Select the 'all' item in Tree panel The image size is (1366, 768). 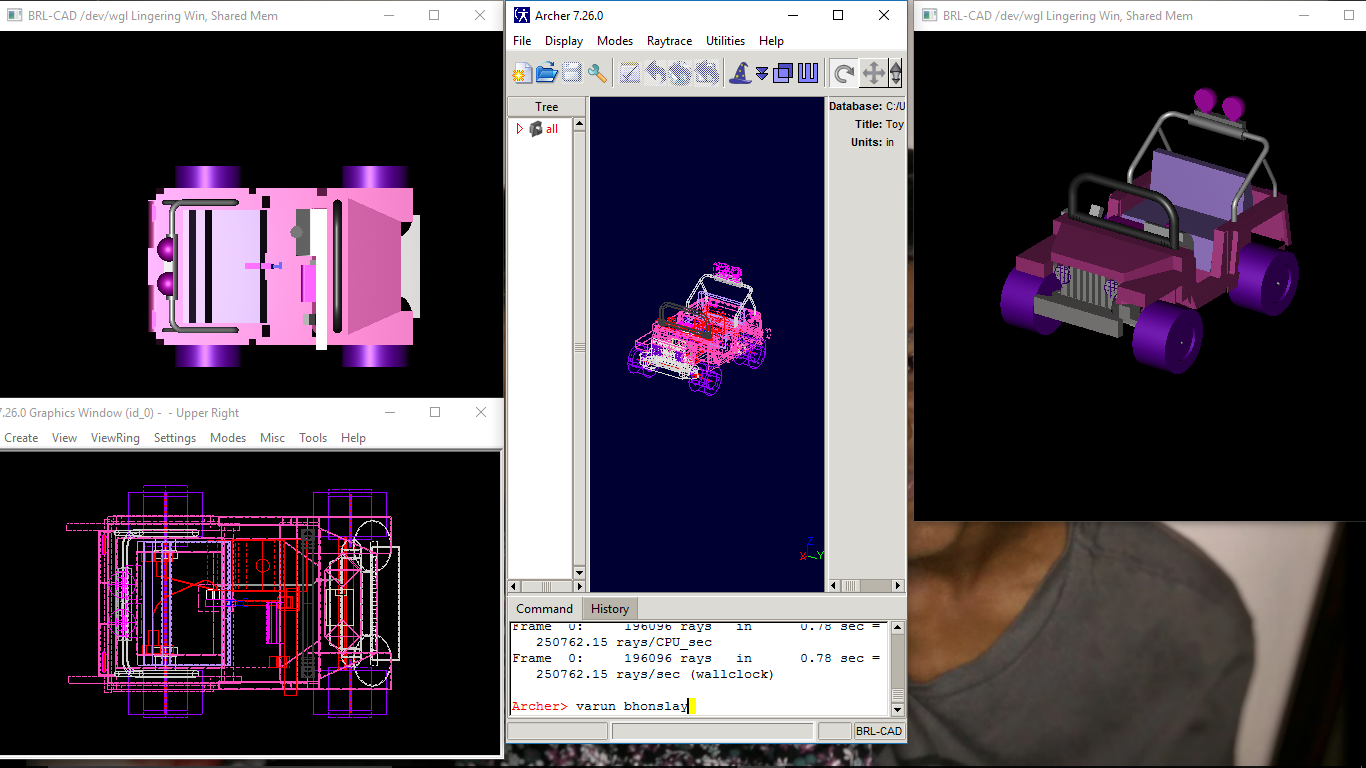552,129
